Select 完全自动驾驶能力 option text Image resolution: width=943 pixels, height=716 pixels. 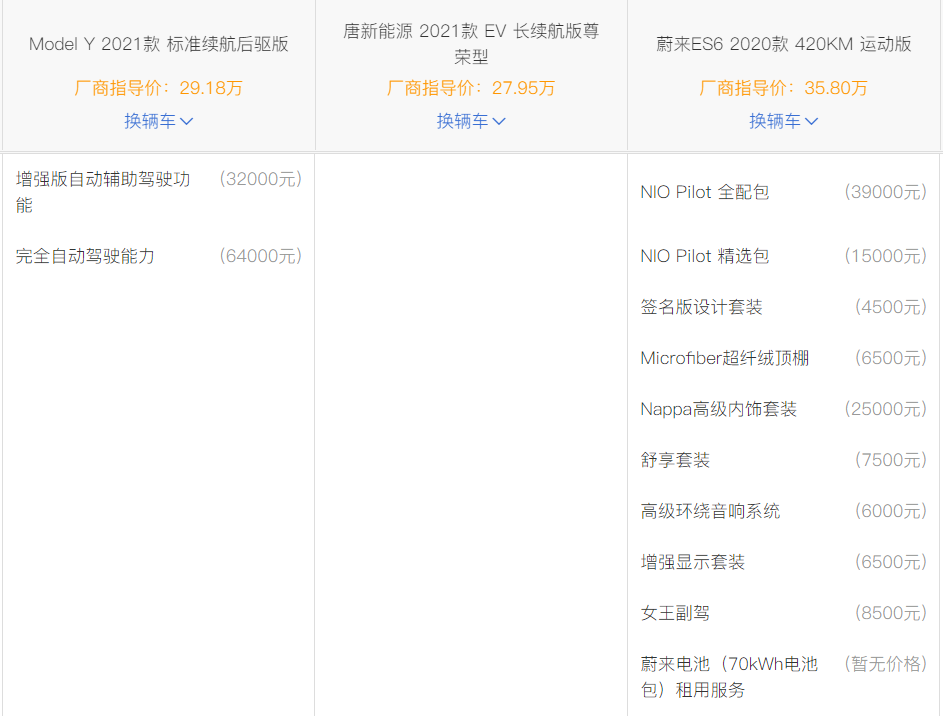[85, 256]
